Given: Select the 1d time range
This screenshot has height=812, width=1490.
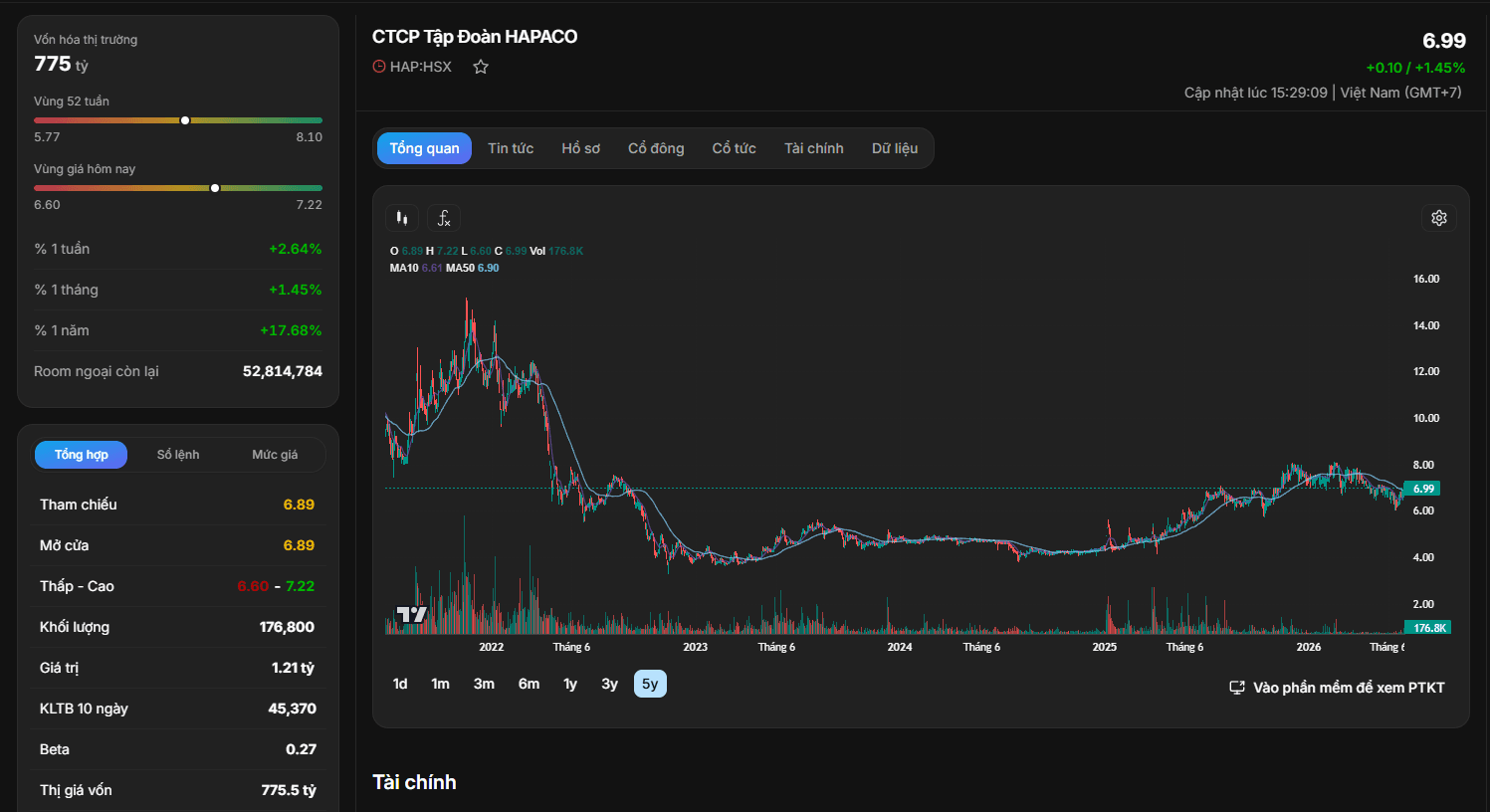Looking at the screenshot, I should [x=400, y=684].
